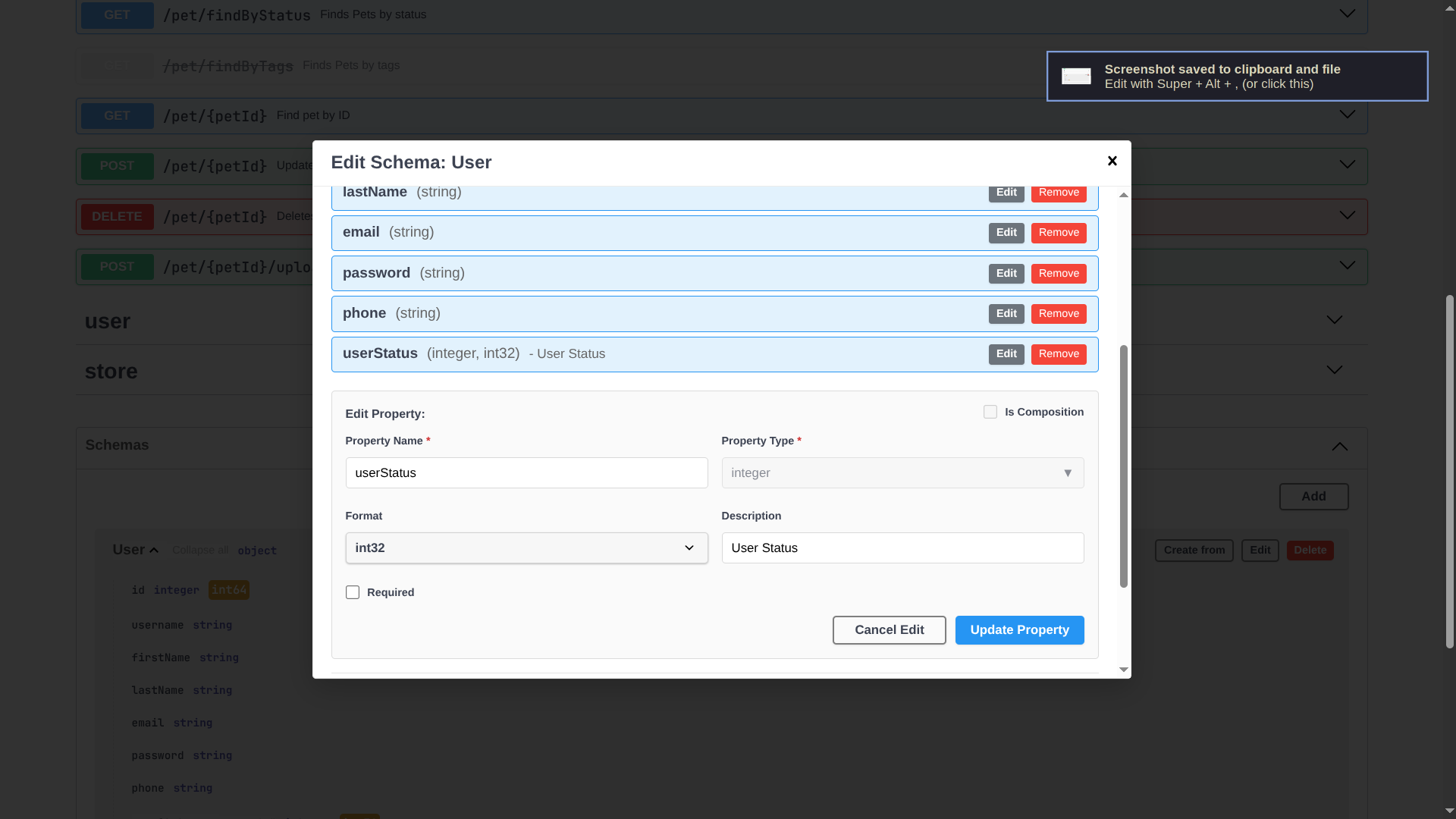Click Create from button for User schema
Screen dimensions: 1456x819
click(1194, 551)
